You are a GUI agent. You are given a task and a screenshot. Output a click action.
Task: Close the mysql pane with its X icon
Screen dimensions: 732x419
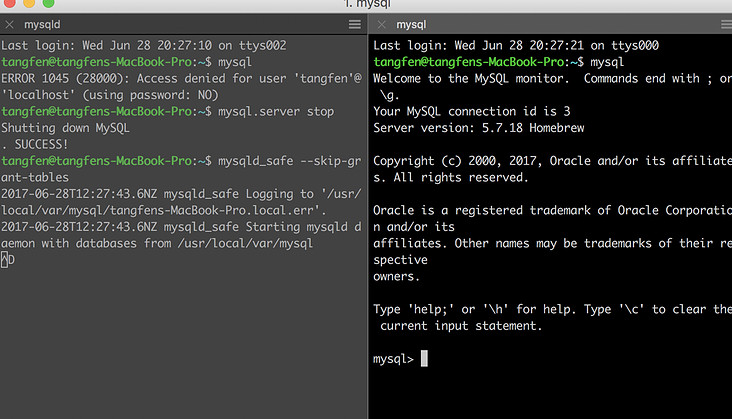click(x=381, y=24)
